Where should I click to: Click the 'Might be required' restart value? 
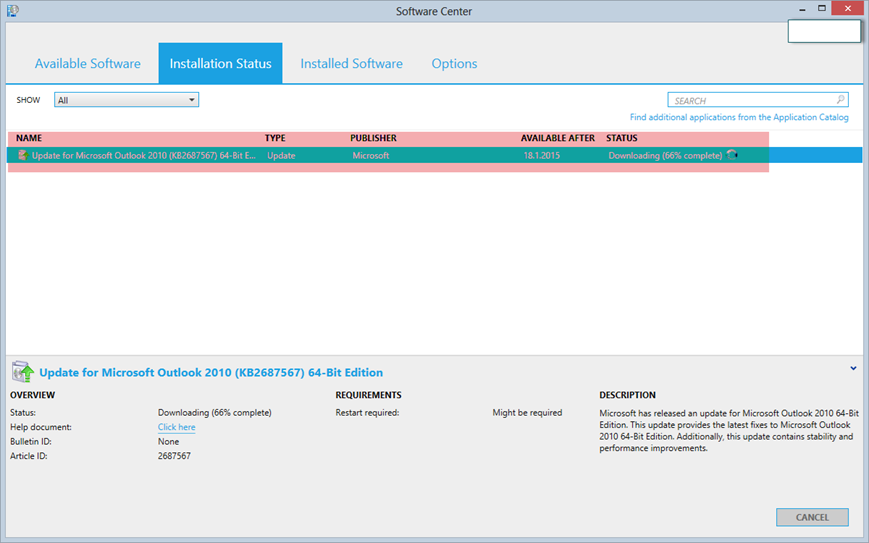(527, 413)
